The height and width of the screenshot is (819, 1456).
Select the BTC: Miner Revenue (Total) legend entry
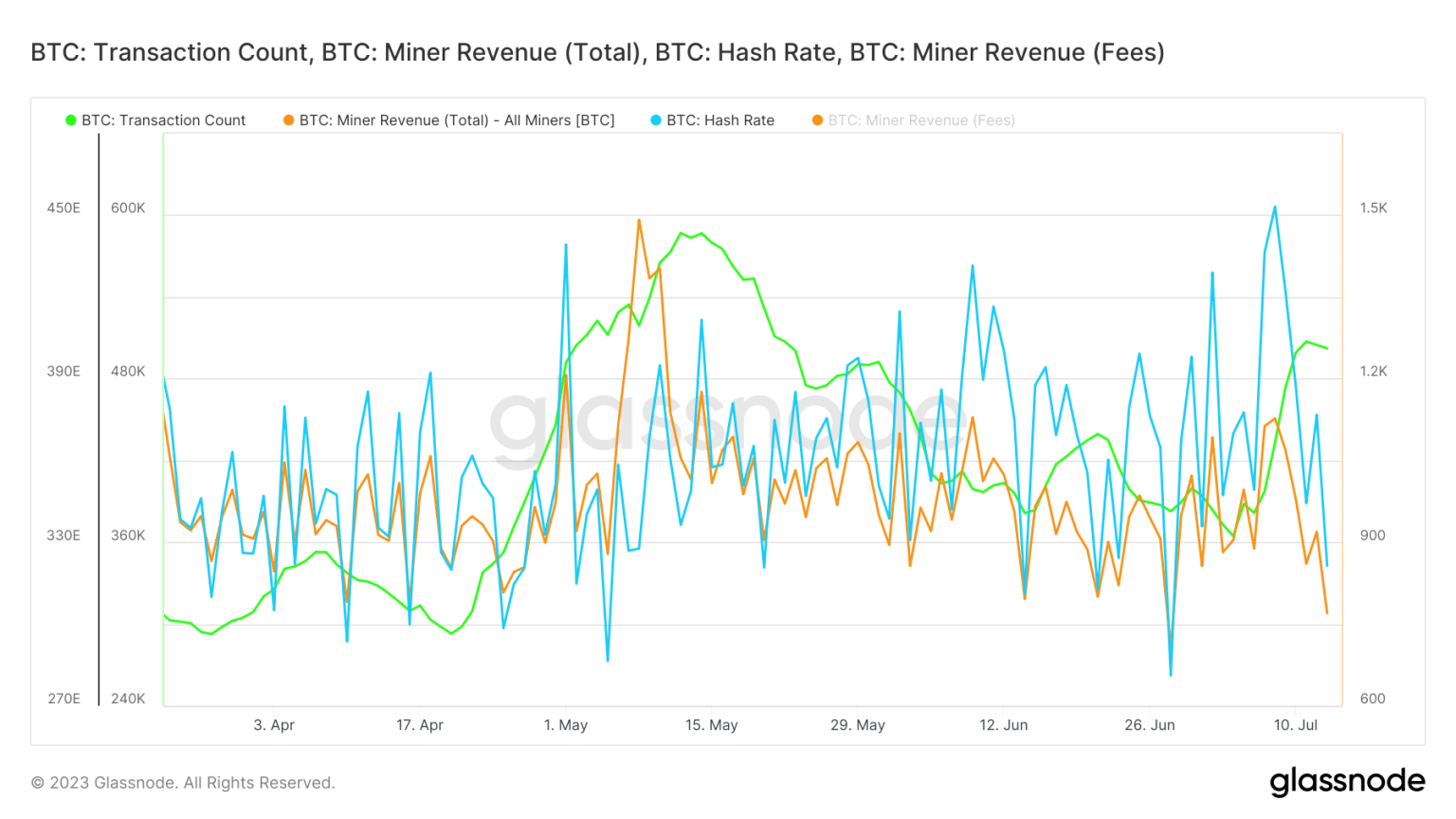pos(452,120)
